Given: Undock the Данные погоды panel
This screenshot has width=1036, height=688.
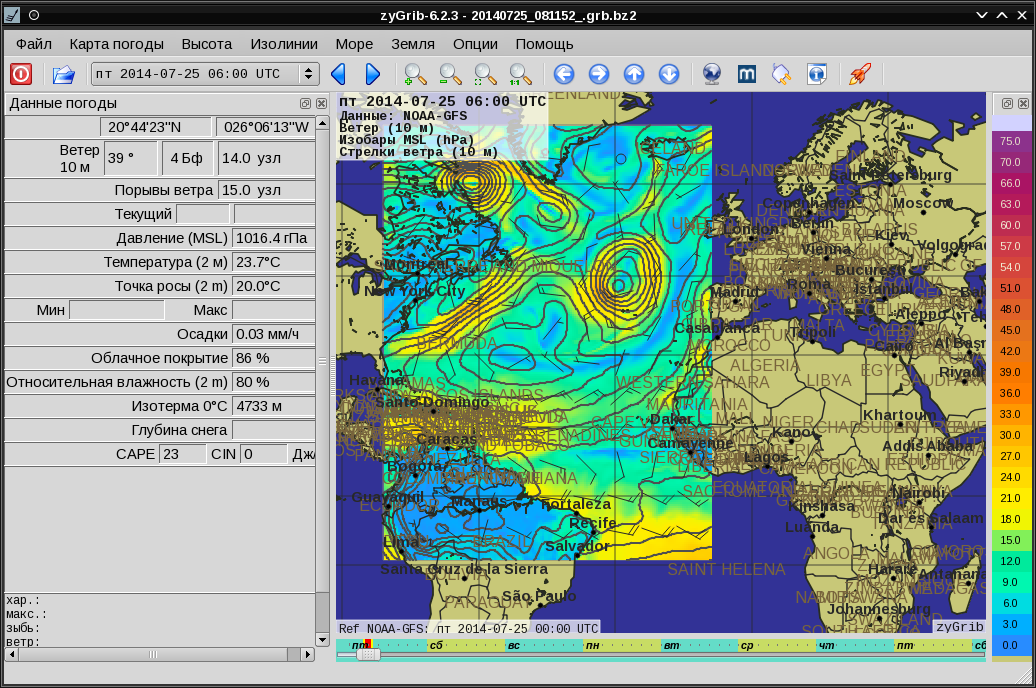Looking at the screenshot, I should tap(305, 103).
